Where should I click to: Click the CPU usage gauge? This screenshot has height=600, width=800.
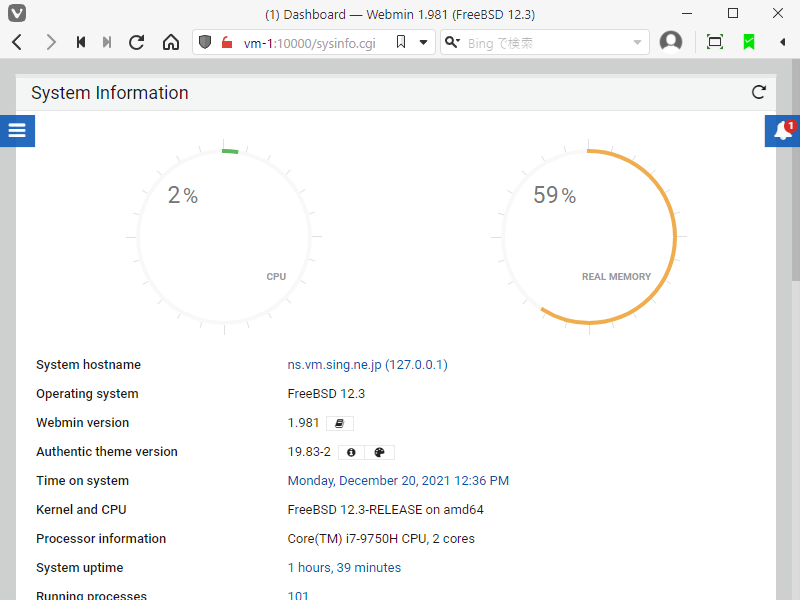click(224, 237)
